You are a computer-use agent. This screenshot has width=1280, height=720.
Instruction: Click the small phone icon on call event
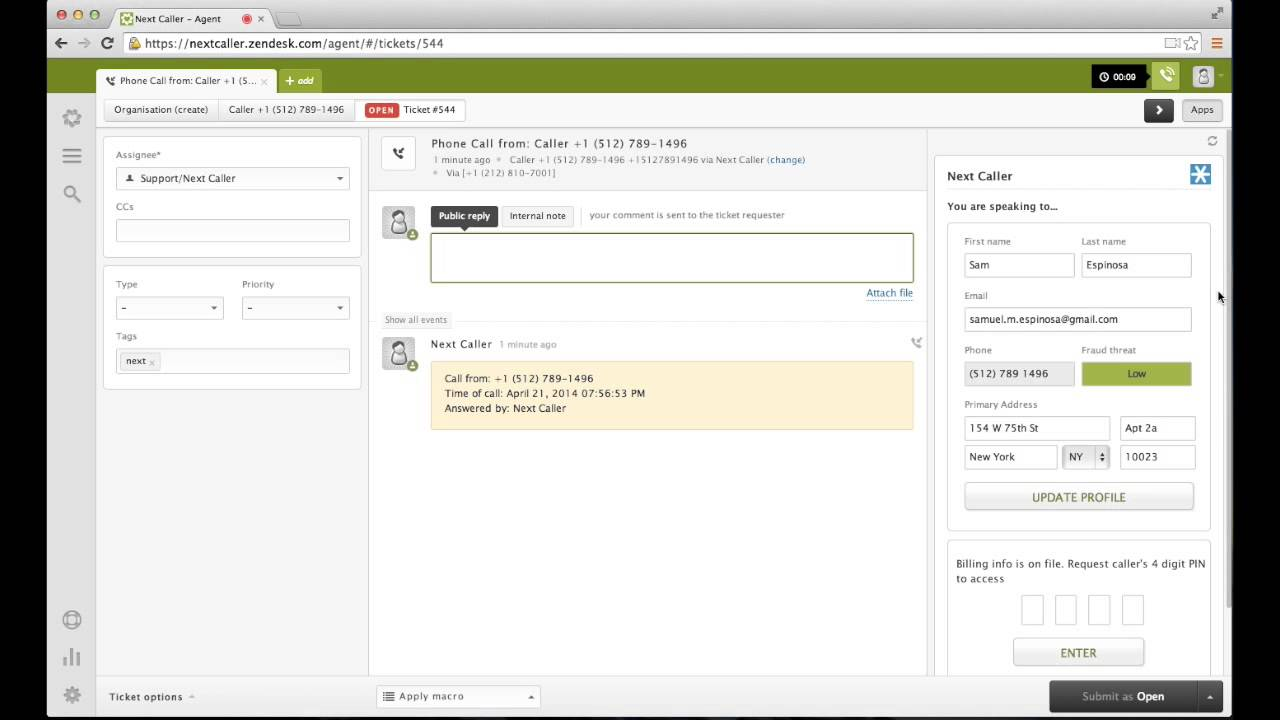(916, 343)
